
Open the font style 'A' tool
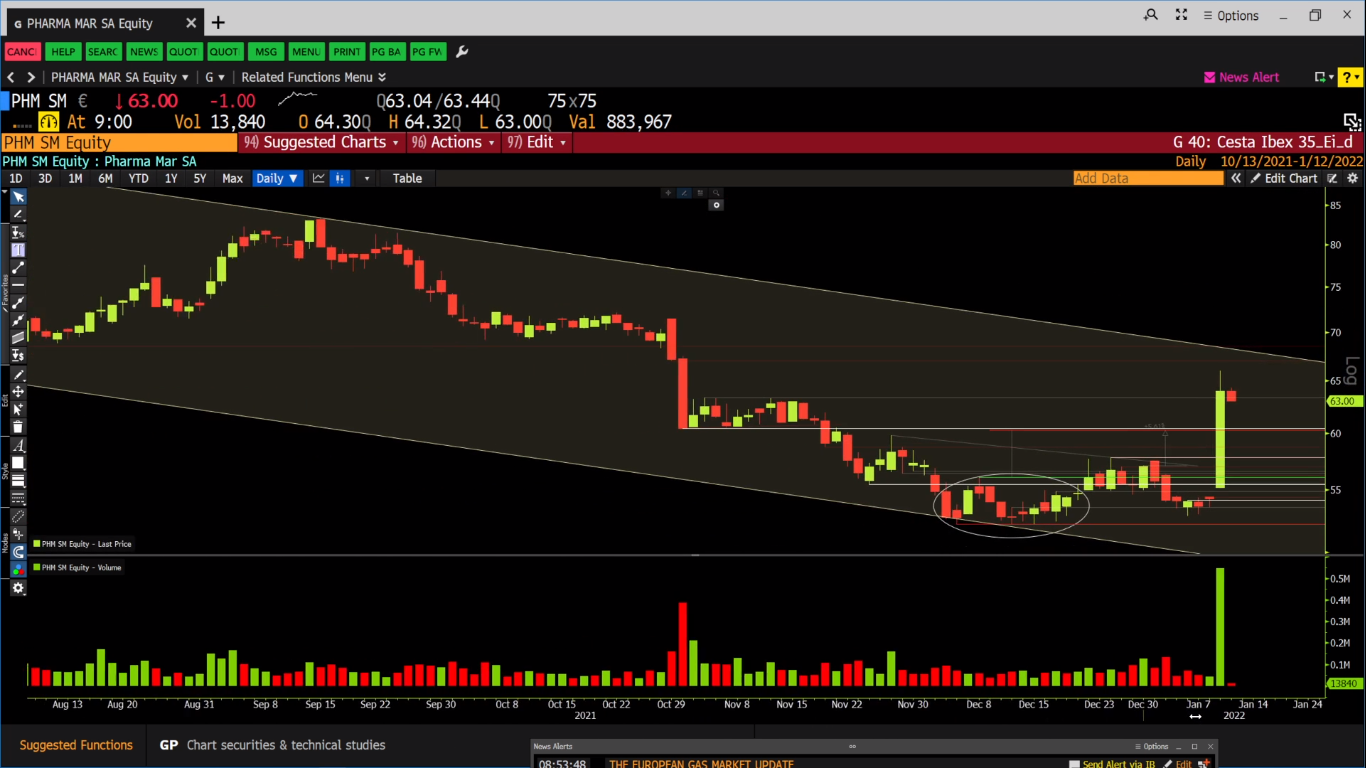[18, 445]
